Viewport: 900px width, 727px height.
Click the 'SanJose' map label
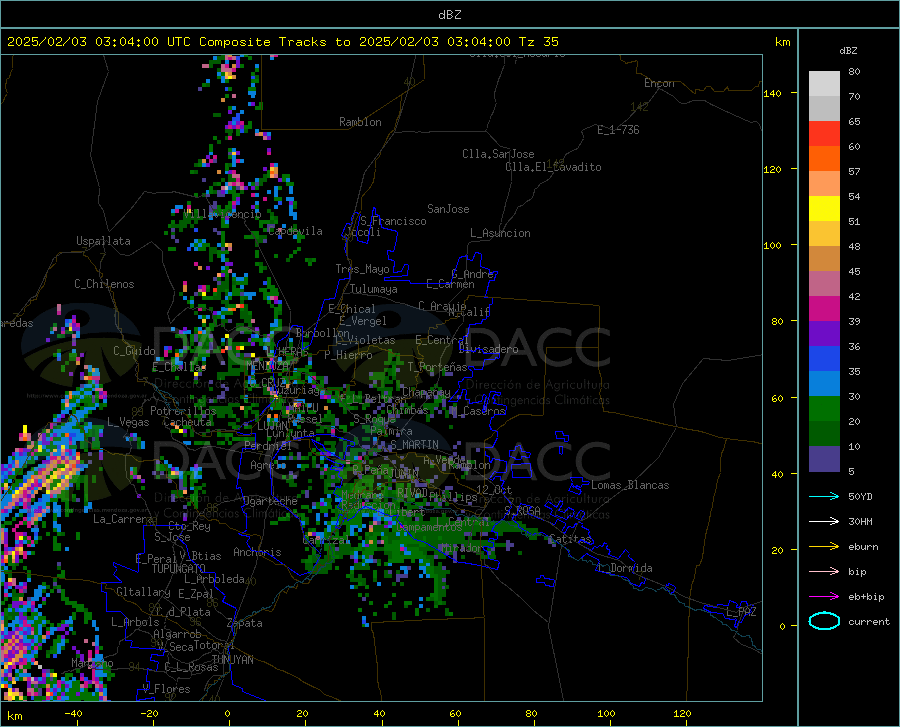pyautogui.click(x=448, y=209)
